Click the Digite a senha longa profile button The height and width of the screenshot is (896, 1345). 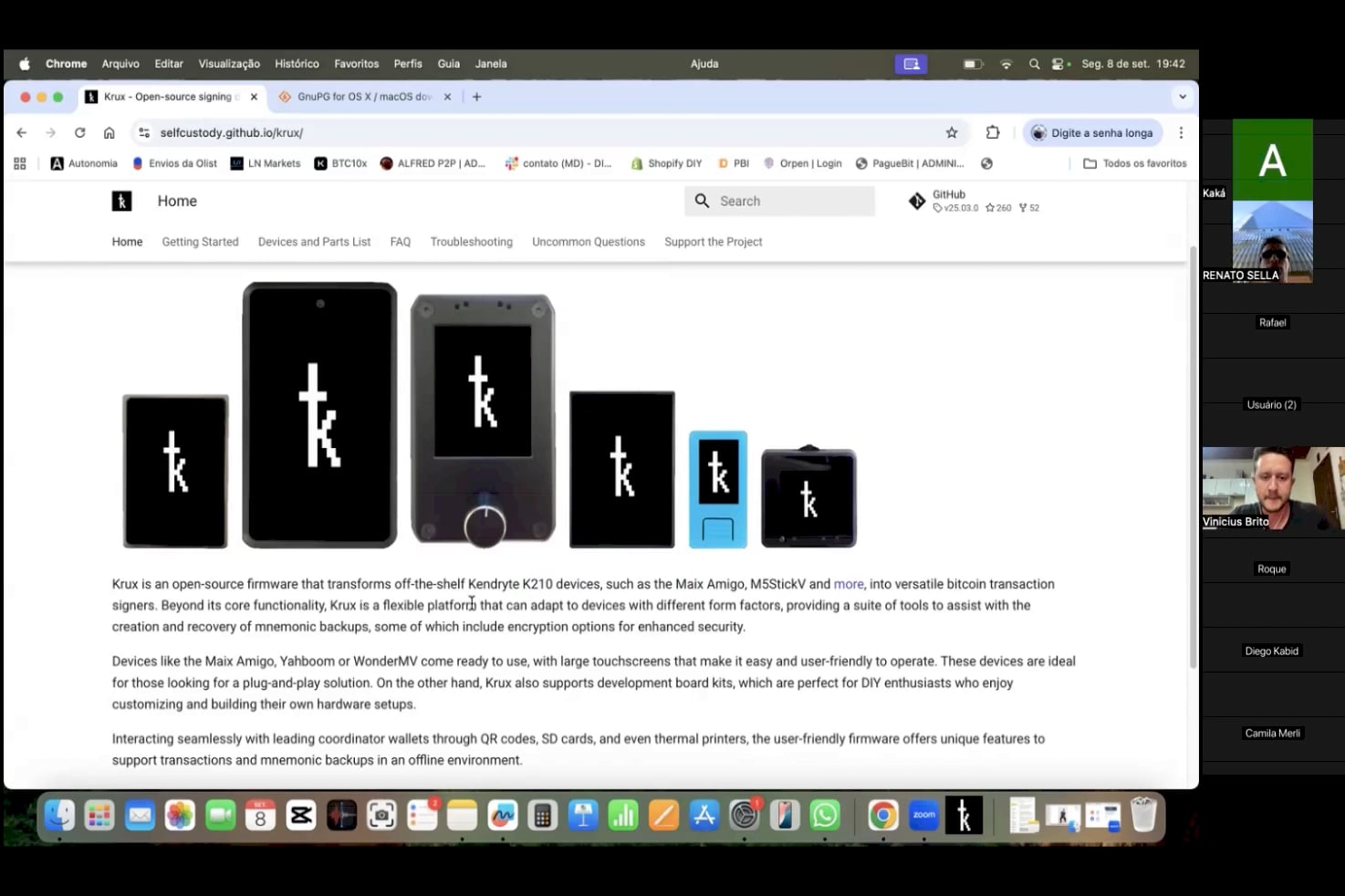tap(1093, 132)
